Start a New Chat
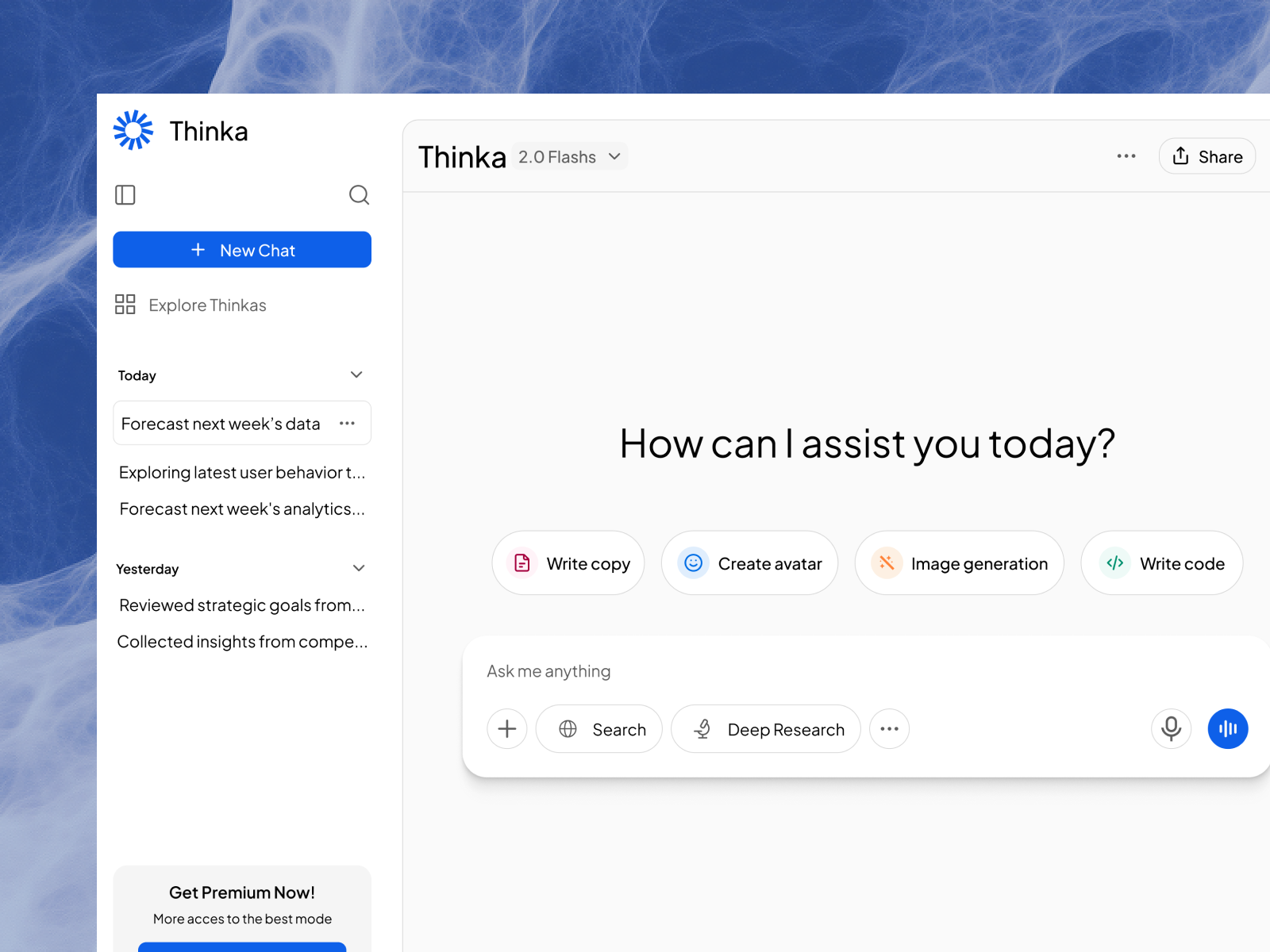Screen dimensions: 1270x952 (x=242, y=250)
